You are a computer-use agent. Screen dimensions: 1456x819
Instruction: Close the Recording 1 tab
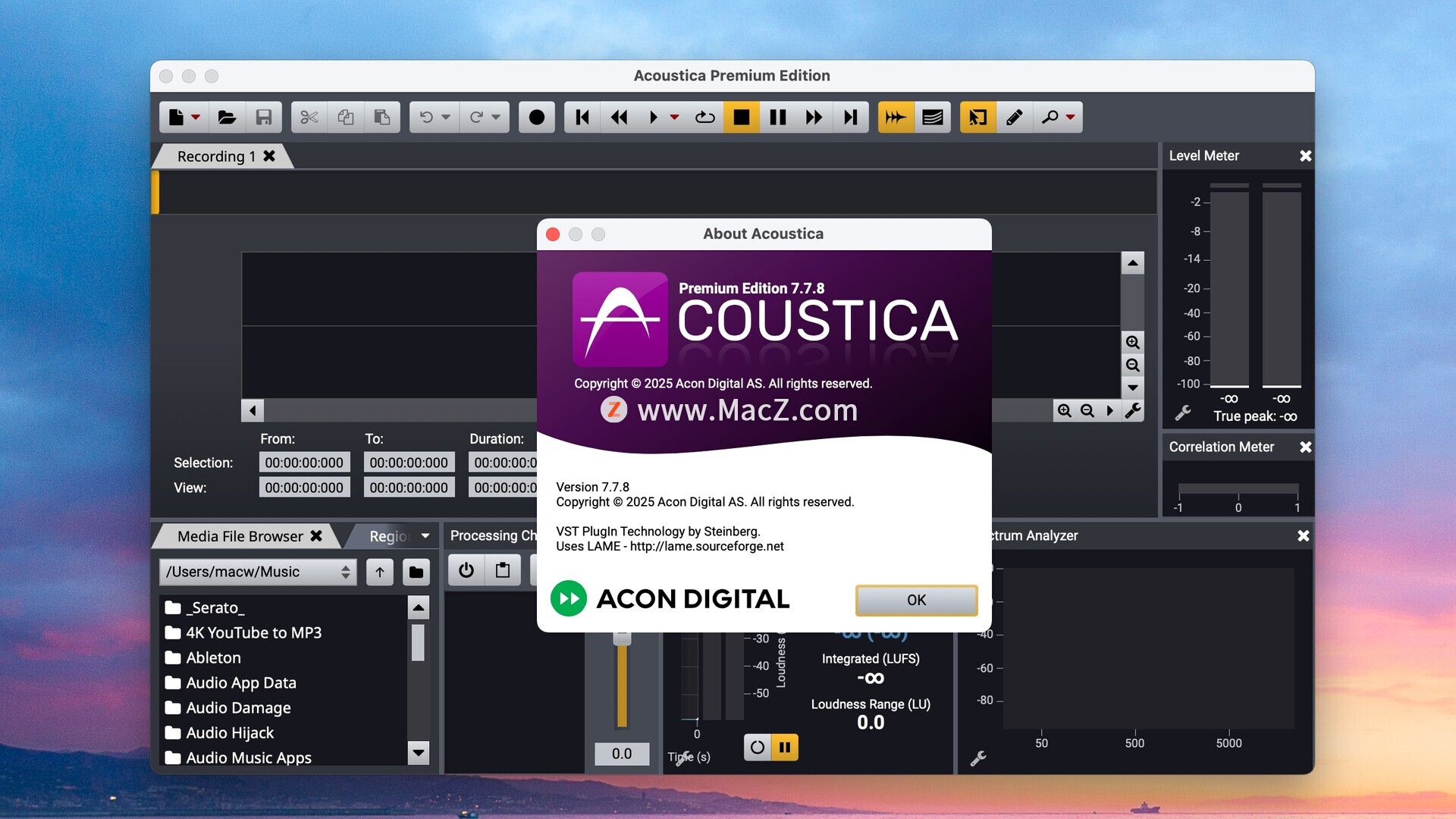click(269, 155)
